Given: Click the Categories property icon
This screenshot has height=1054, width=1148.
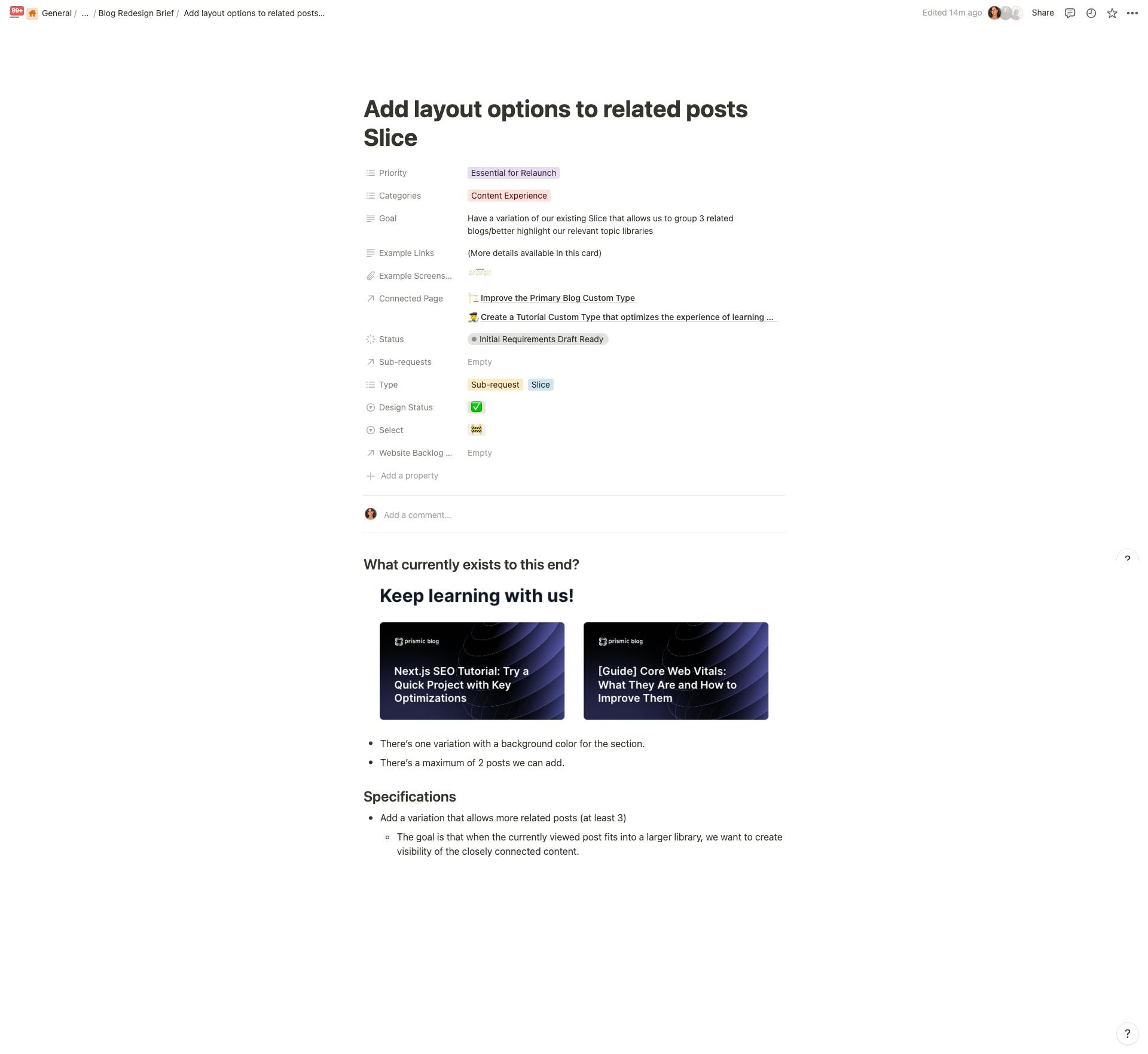Looking at the screenshot, I should point(370,195).
